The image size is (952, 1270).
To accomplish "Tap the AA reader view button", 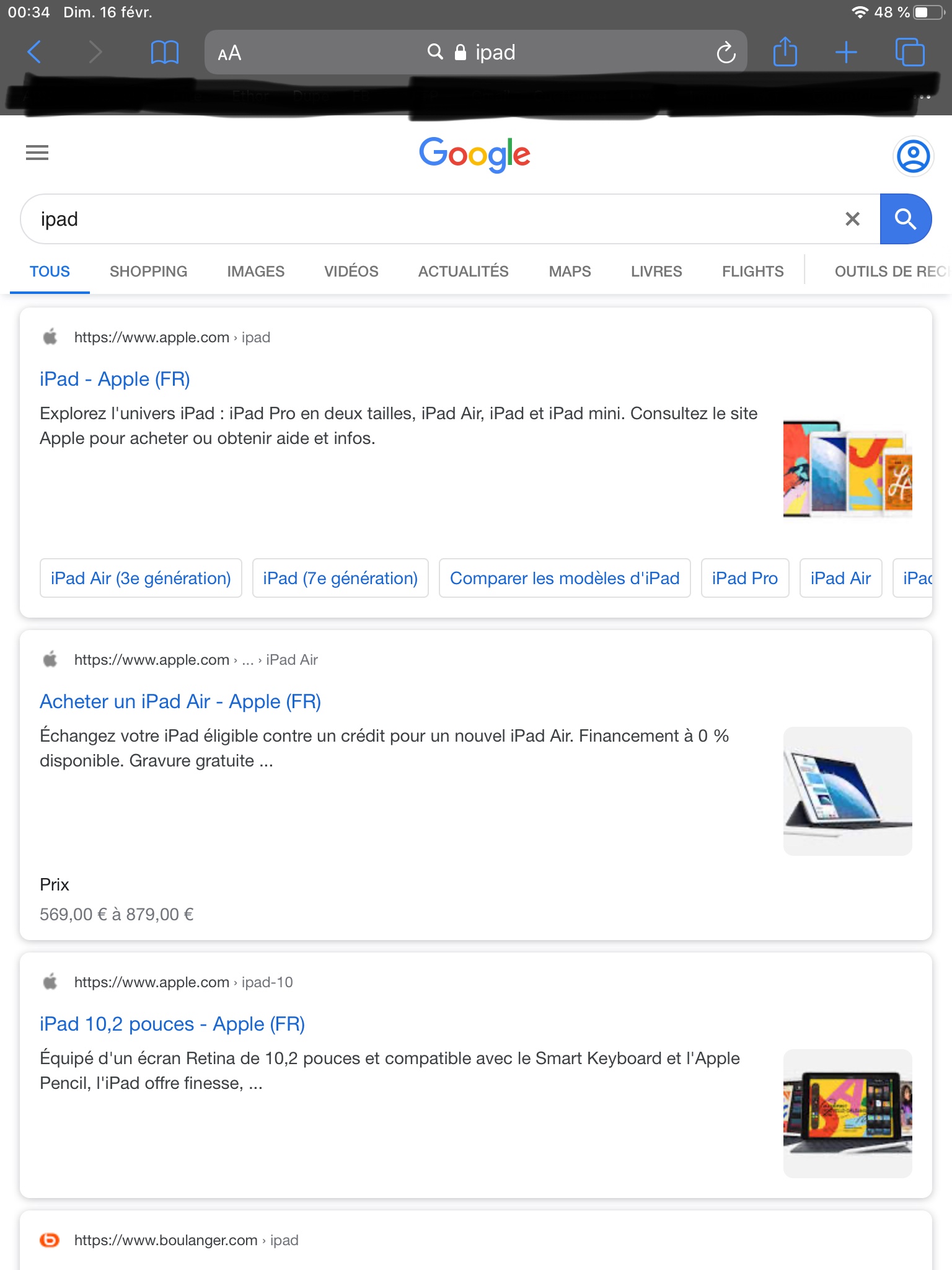I will click(x=229, y=53).
